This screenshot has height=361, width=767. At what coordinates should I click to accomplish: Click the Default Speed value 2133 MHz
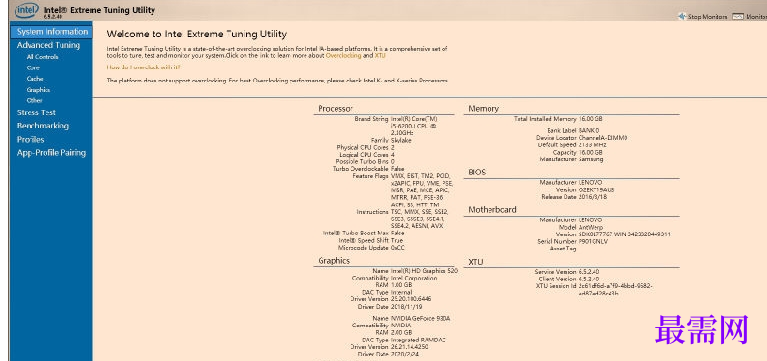[592, 145]
